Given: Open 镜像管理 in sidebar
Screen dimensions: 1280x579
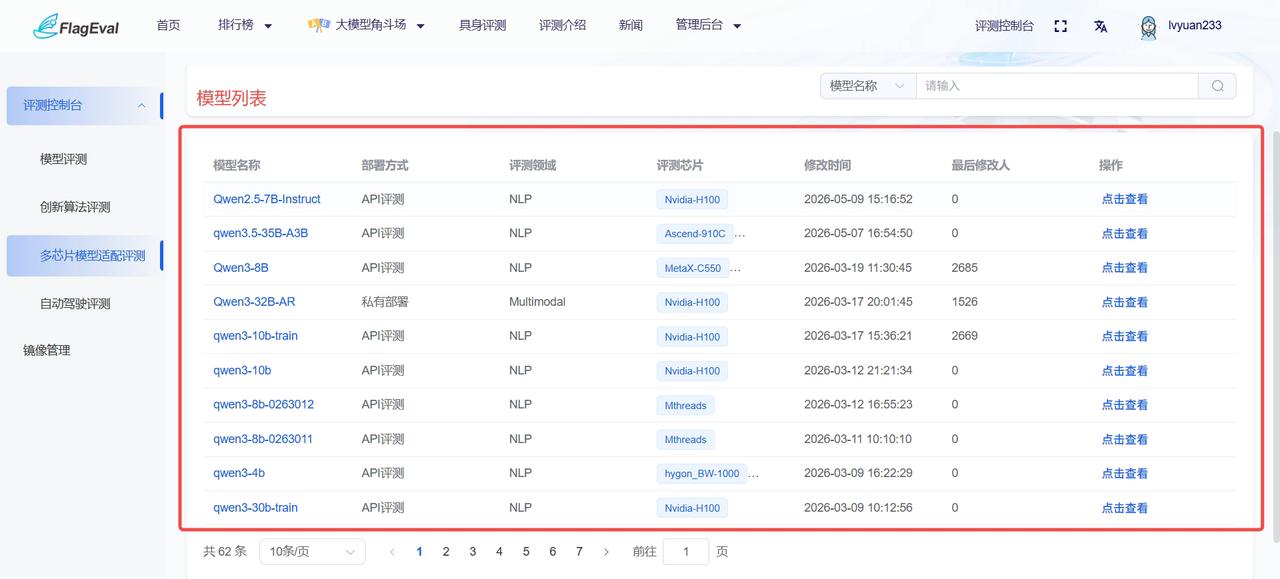Looking at the screenshot, I should pyautogui.click(x=47, y=350).
